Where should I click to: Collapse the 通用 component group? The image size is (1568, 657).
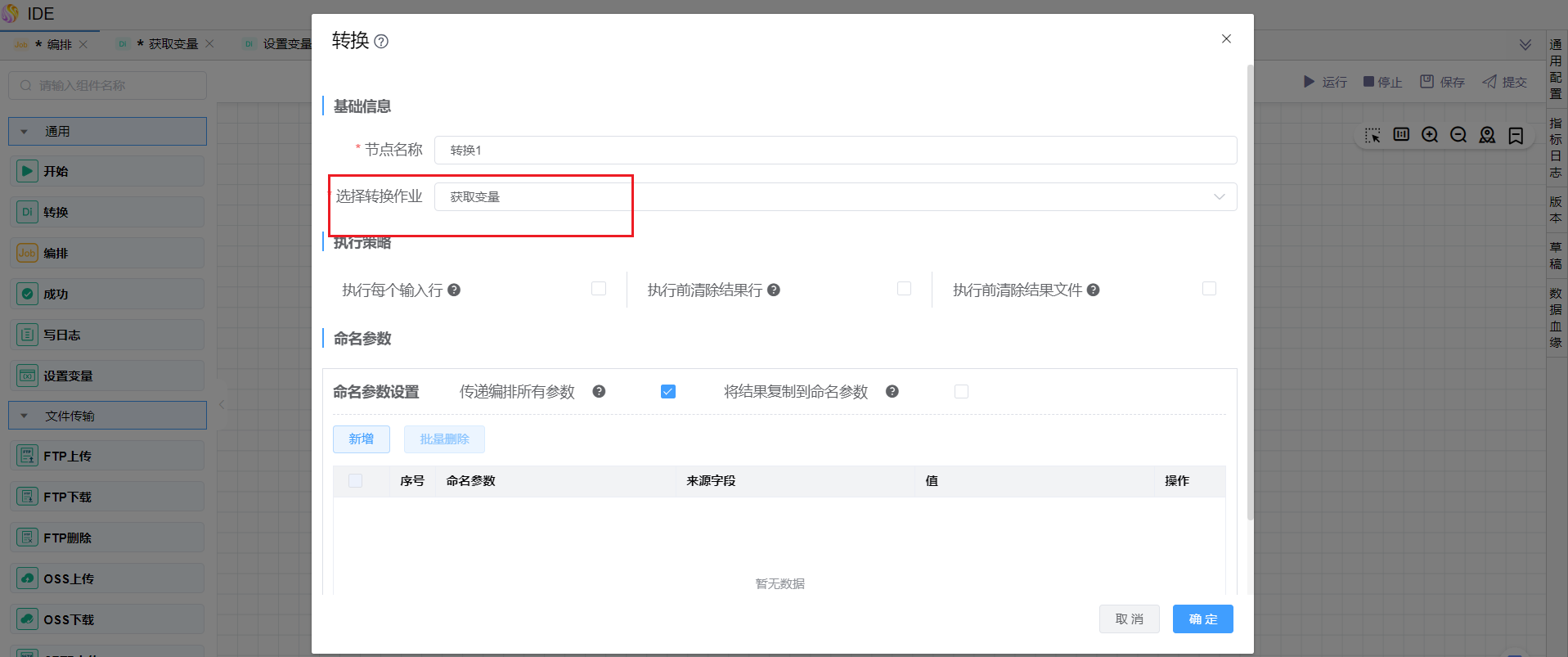(25, 132)
